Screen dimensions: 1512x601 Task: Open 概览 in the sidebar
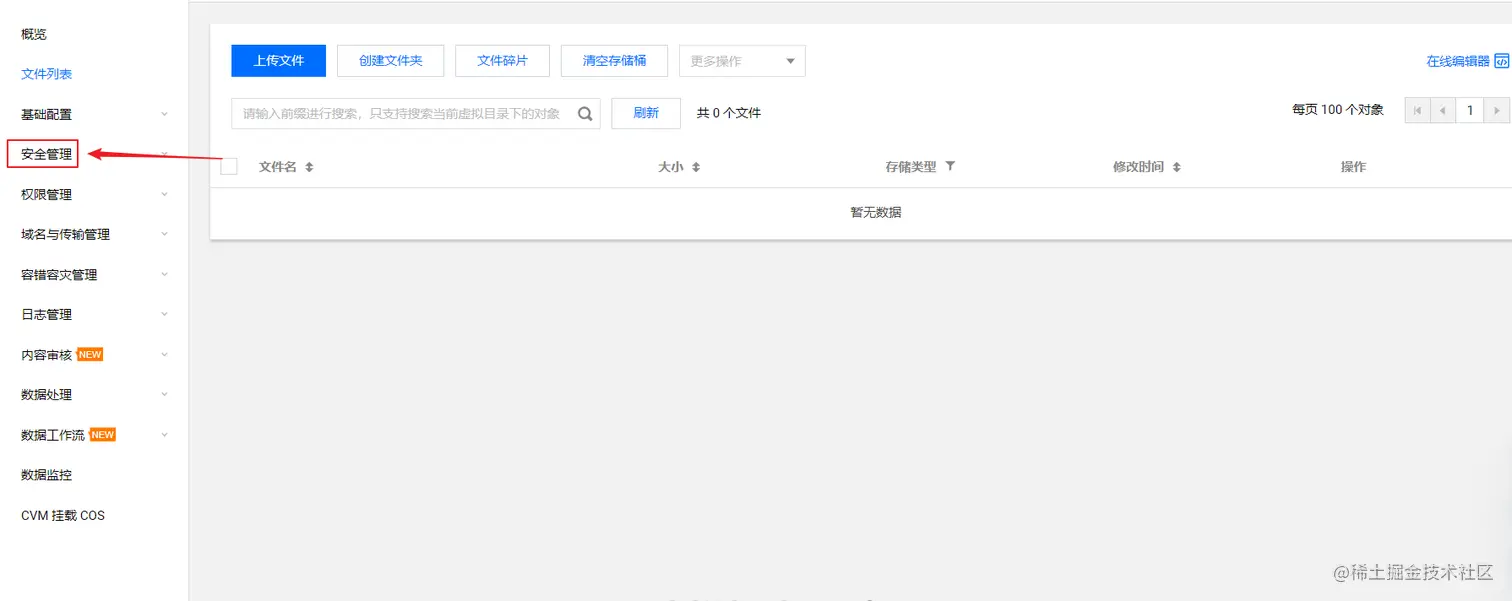34,34
